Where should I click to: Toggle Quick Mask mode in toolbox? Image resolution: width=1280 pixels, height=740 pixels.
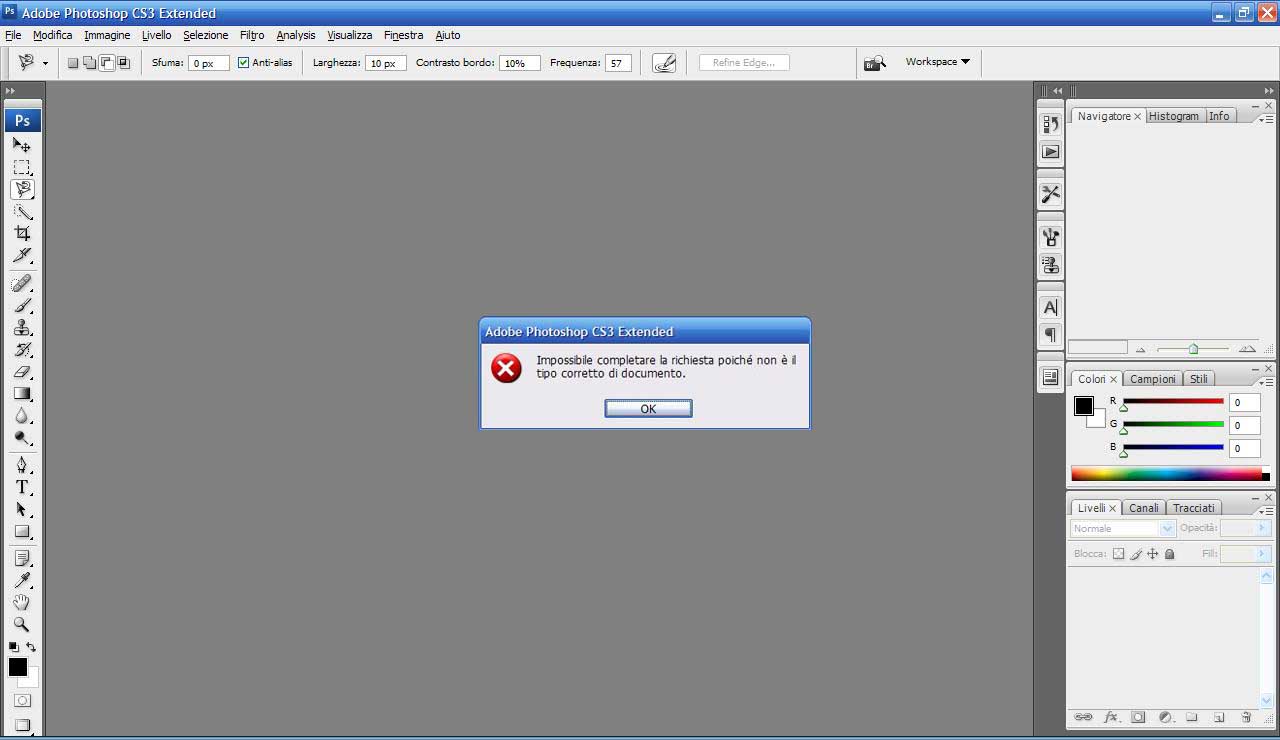pos(22,701)
